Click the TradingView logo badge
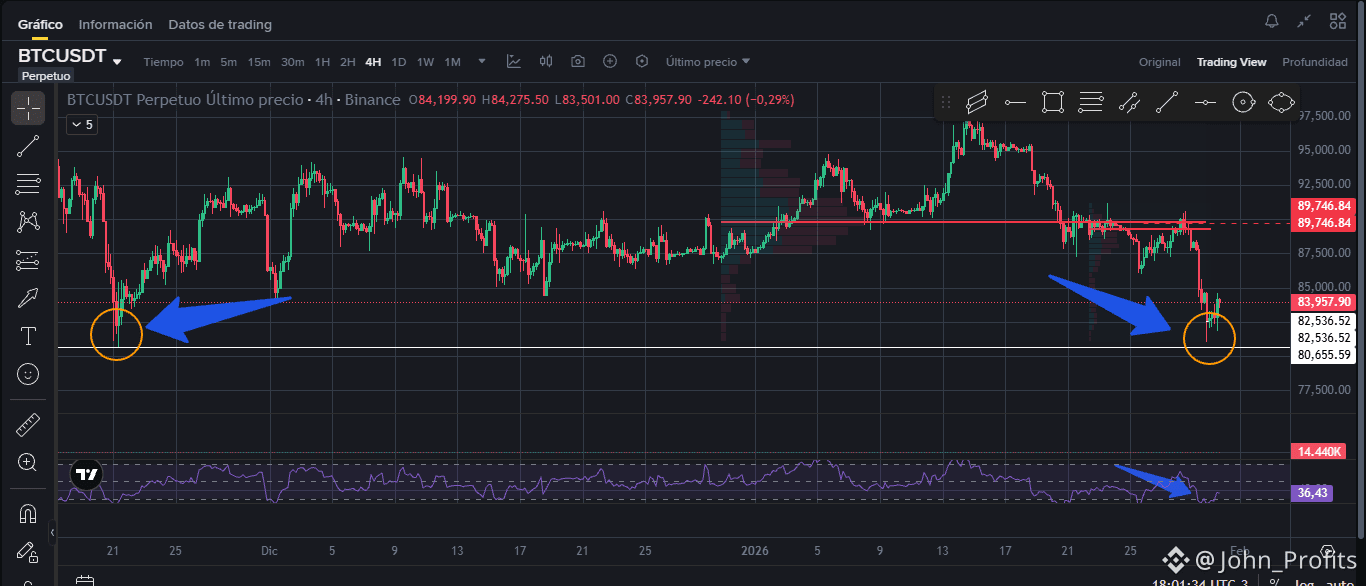This screenshot has height=586, width=1366. click(87, 476)
